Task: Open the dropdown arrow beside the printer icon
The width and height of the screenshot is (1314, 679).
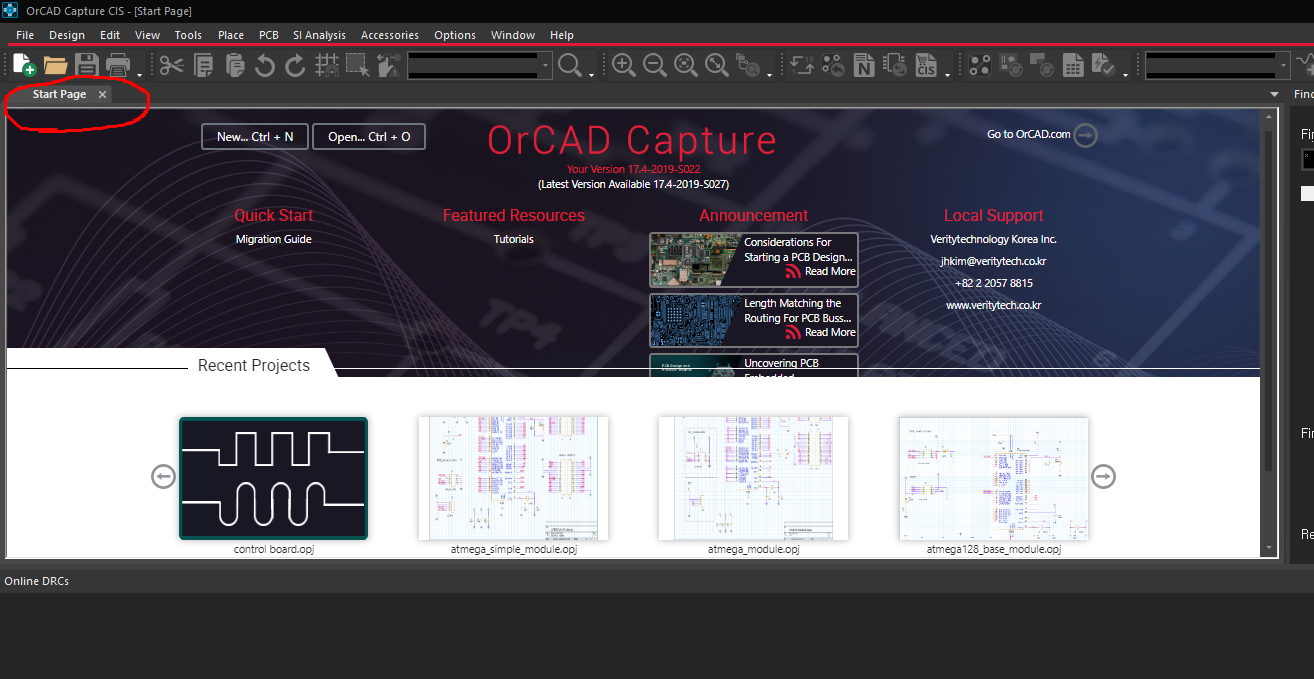Action: click(139, 74)
